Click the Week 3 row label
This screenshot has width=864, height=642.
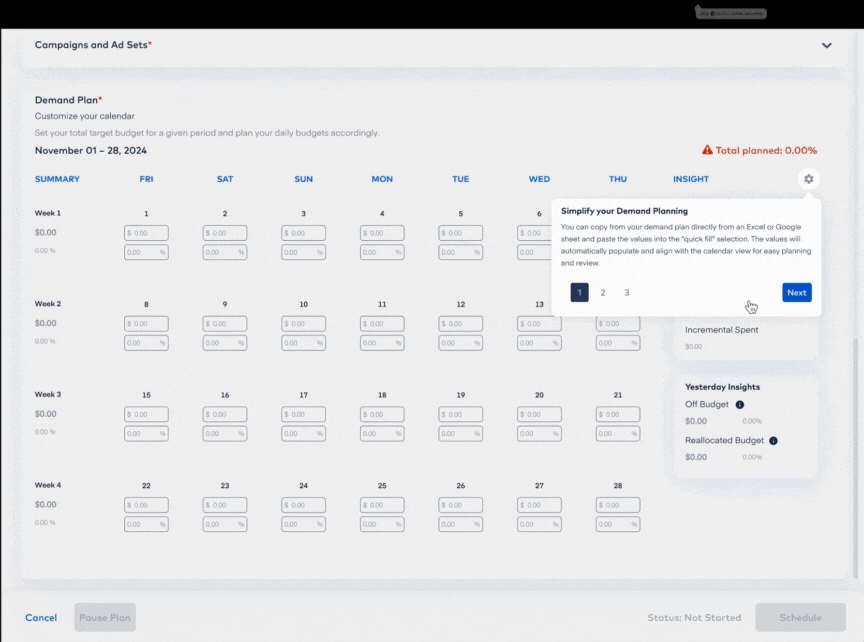[x=47, y=395]
